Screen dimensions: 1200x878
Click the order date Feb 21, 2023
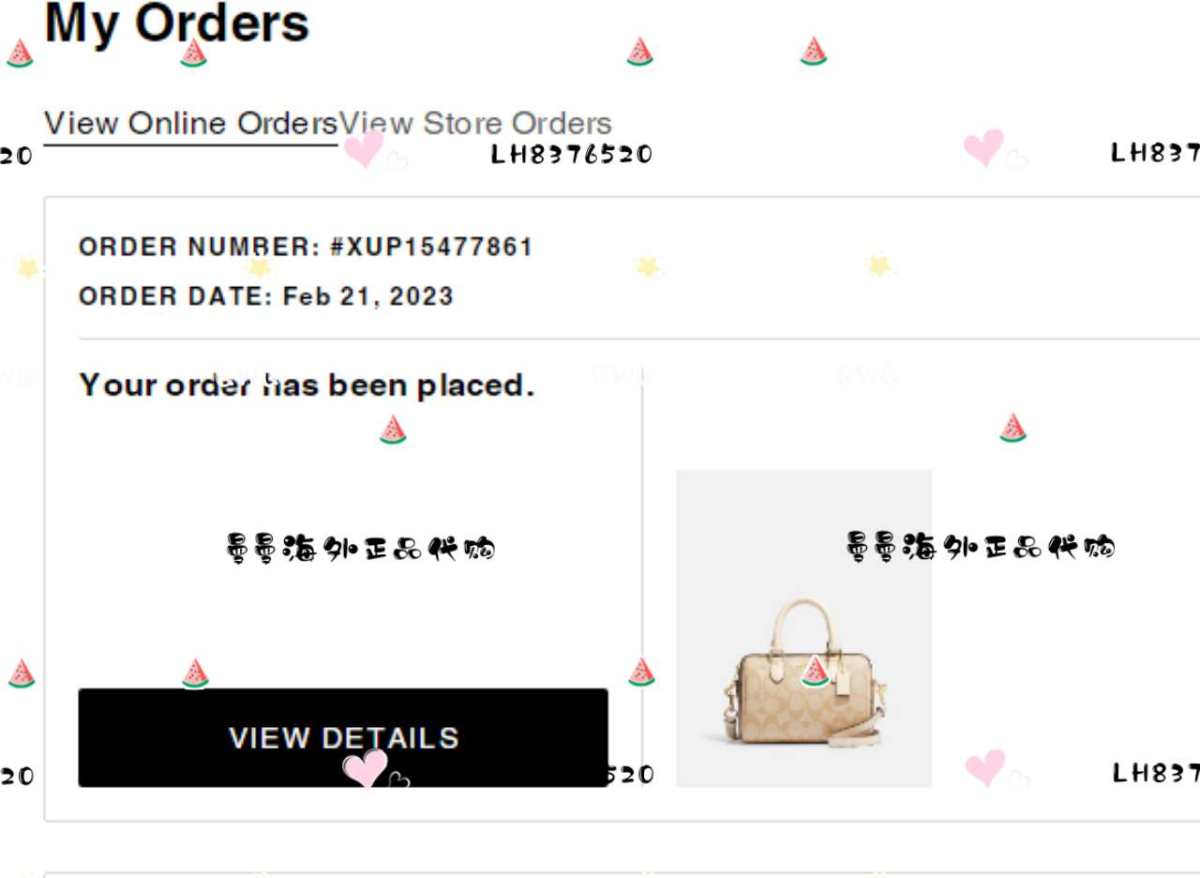click(368, 297)
